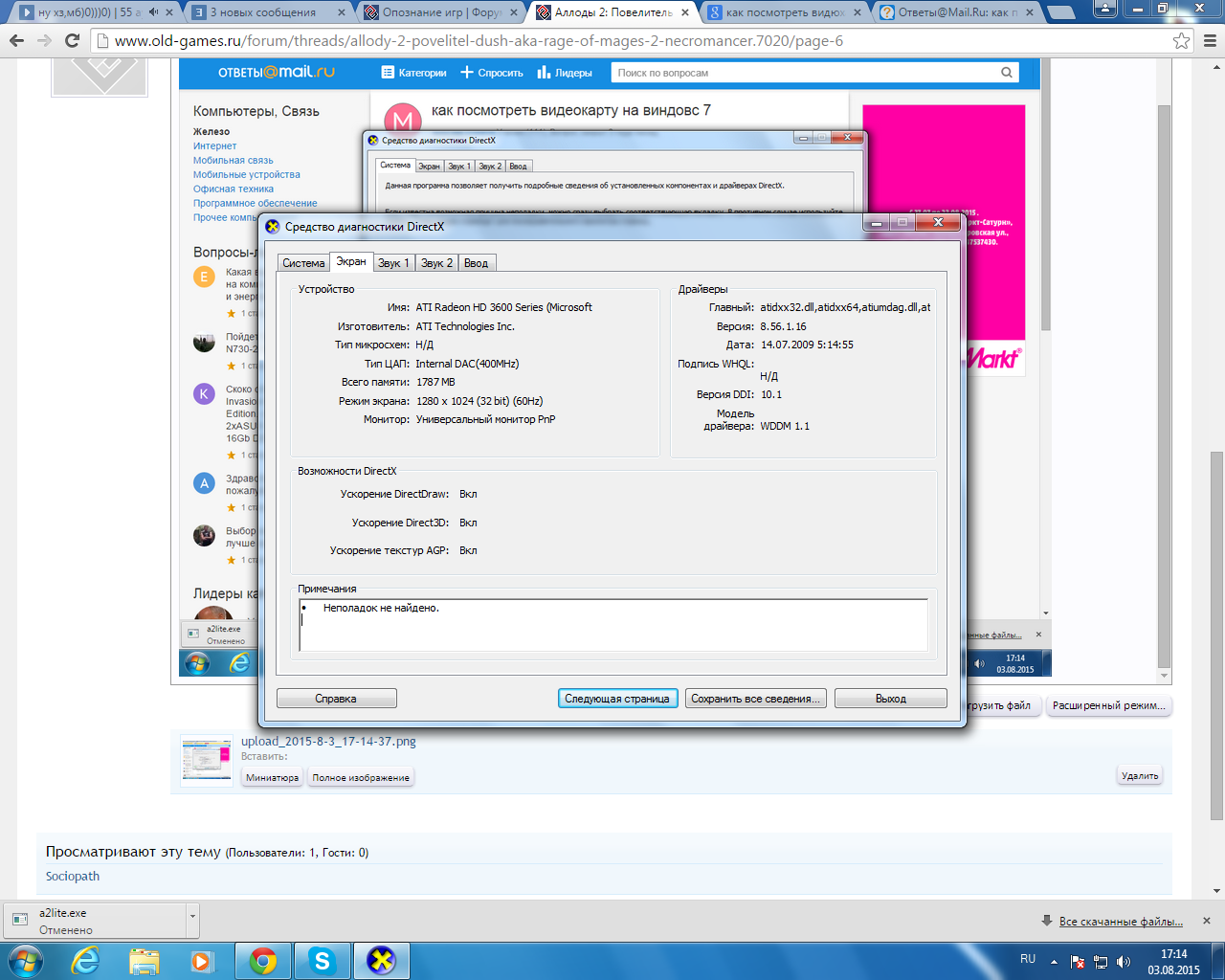Select the '1280 x 1024 (32 bit) (60Hz)' value
Screen dimensions: 1225x980
pyautogui.click(x=479, y=401)
